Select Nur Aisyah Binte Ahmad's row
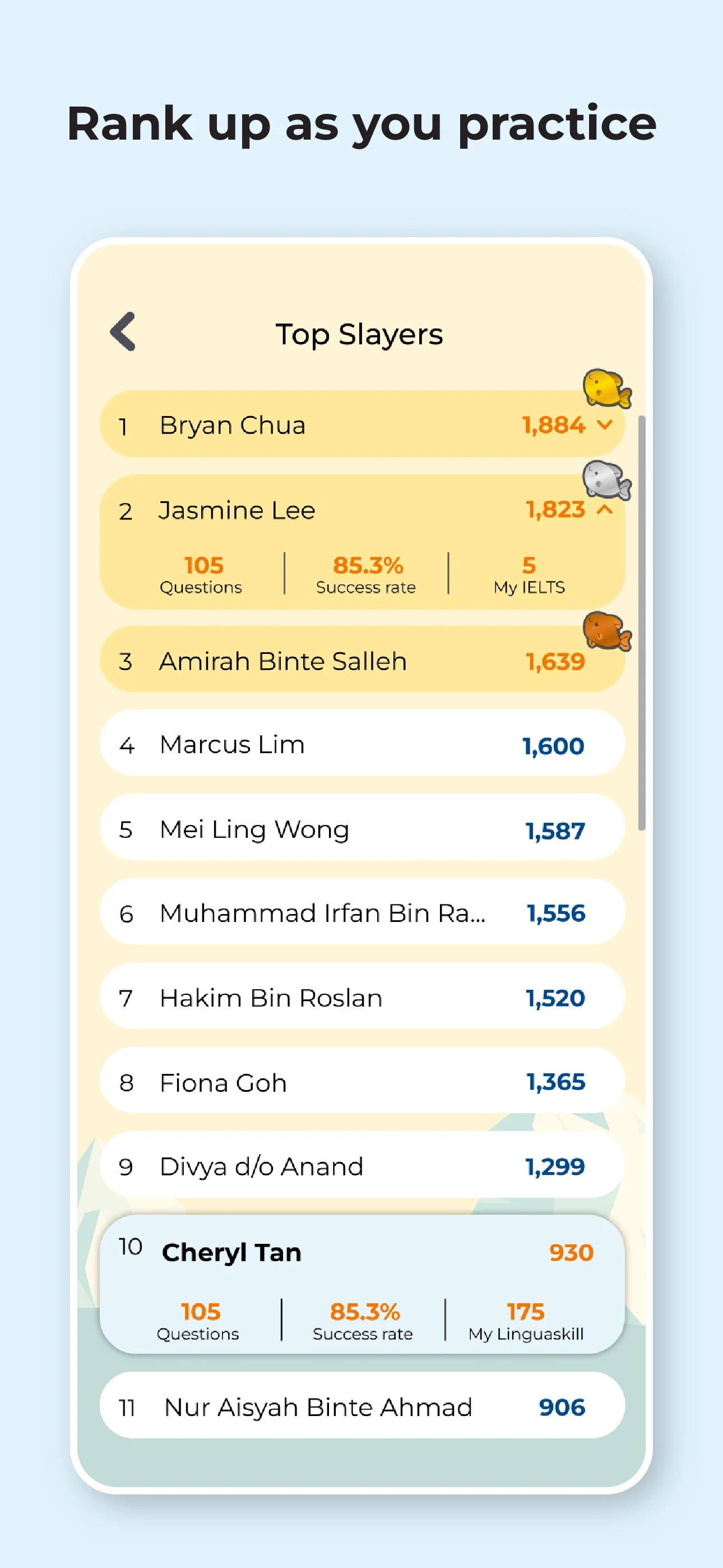This screenshot has height=1568, width=723. tap(361, 1405)
